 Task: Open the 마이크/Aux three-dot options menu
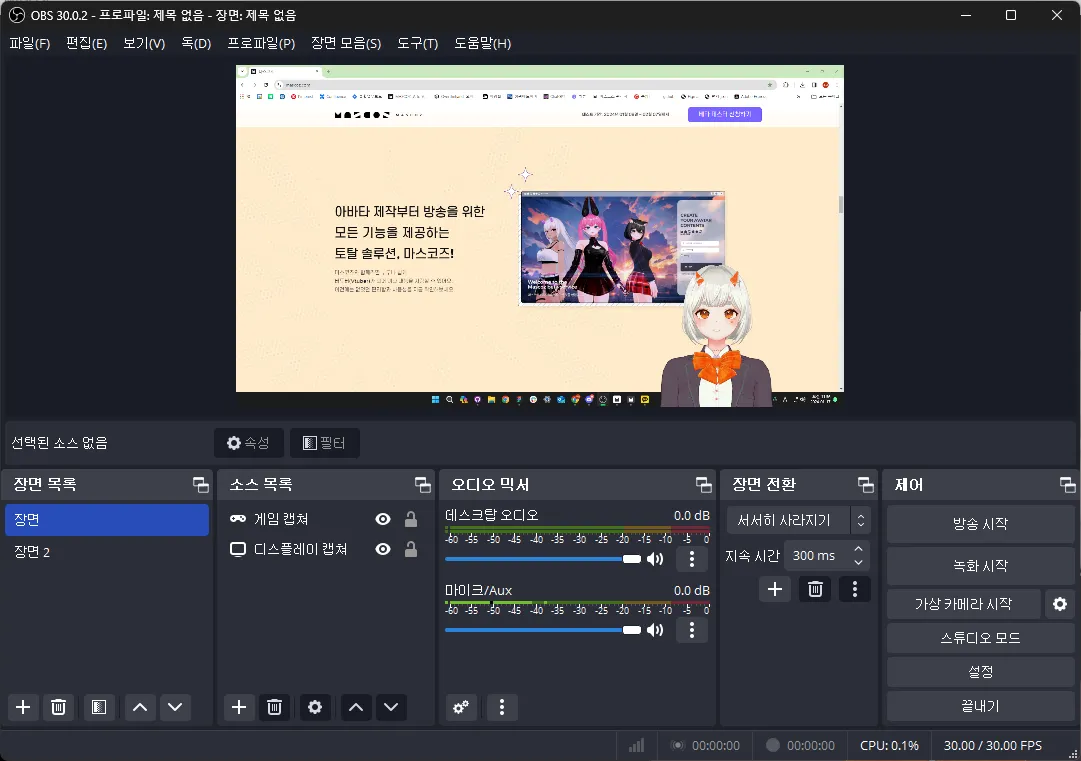coord(691,630)
